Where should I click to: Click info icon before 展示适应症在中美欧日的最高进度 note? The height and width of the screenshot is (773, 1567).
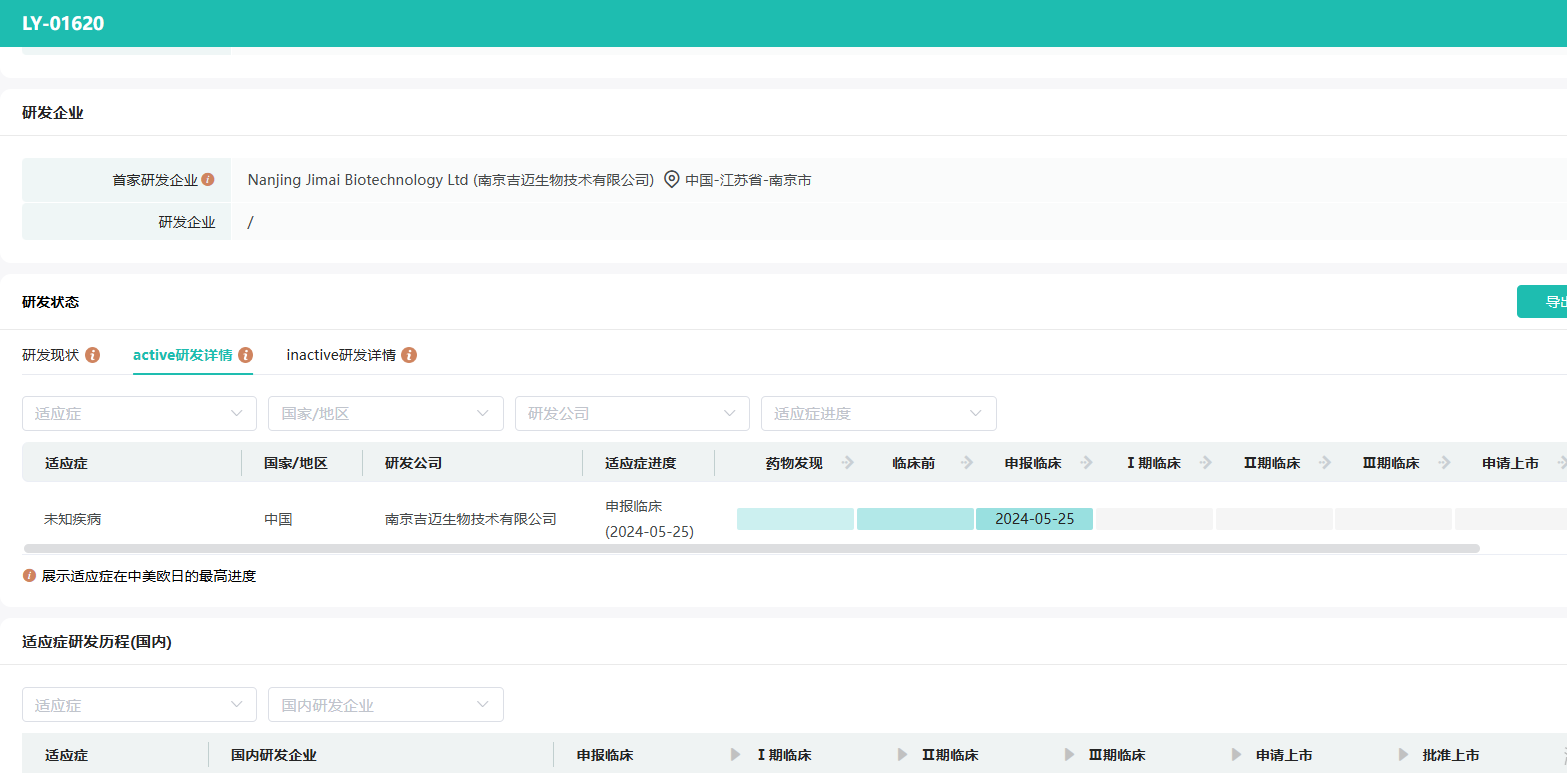pos(29,576)
